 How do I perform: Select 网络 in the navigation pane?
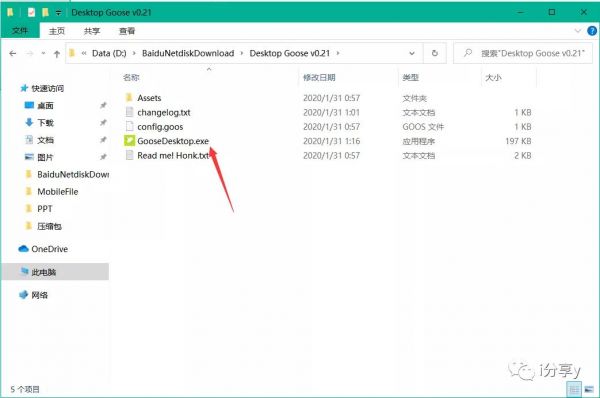pos(39,295)
